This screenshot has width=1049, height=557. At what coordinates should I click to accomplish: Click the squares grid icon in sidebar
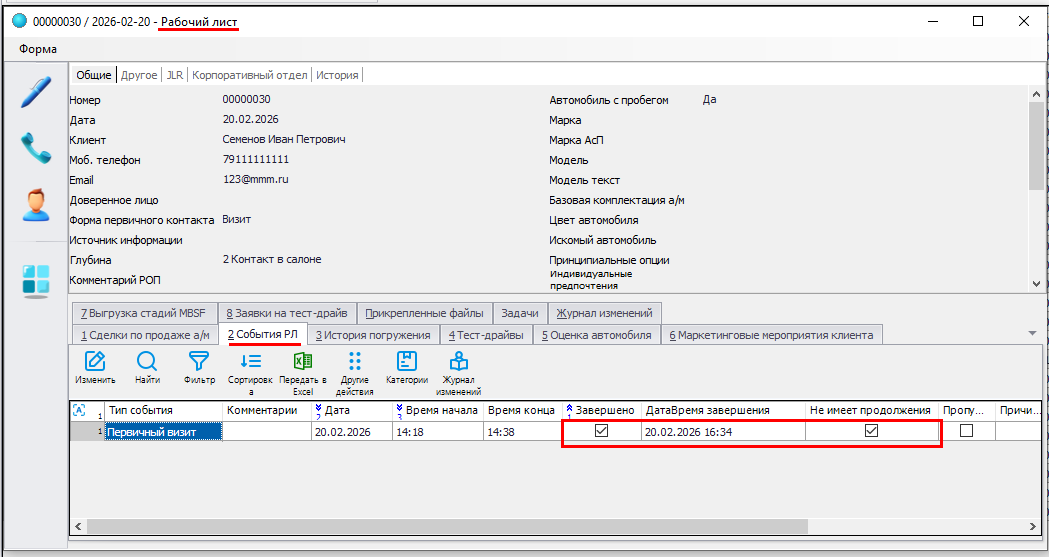pyautogui.click(x=36, y=281)
